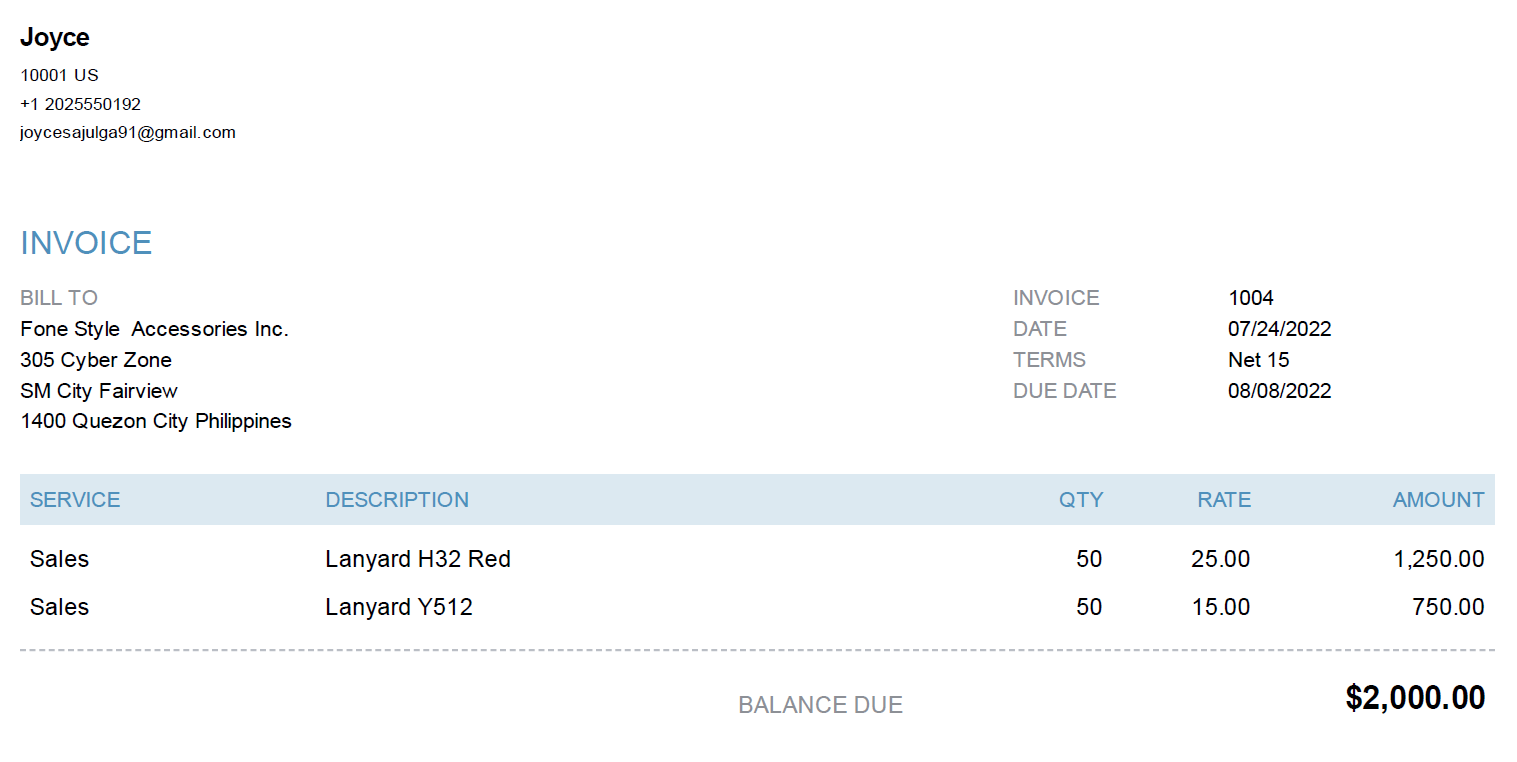The image size is (1517, 762).
Task: Click the DESCRIPTION column header
Action: [397, 500]
